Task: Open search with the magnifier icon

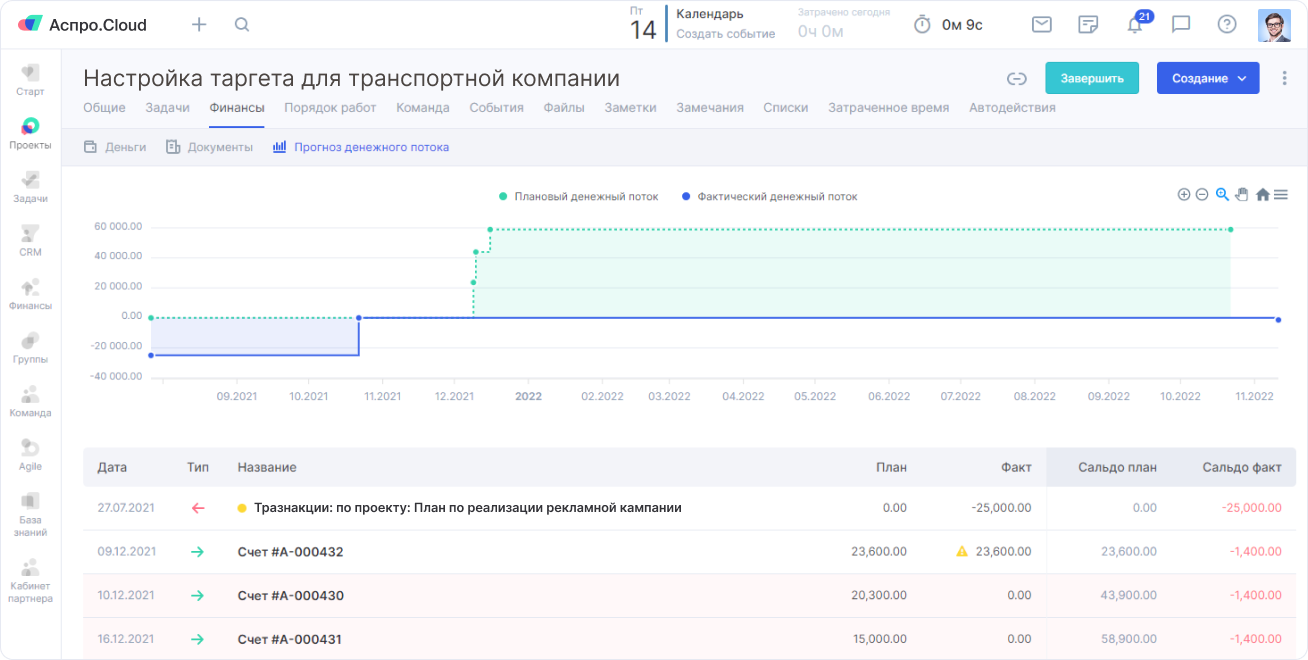Action: point(242,25)
